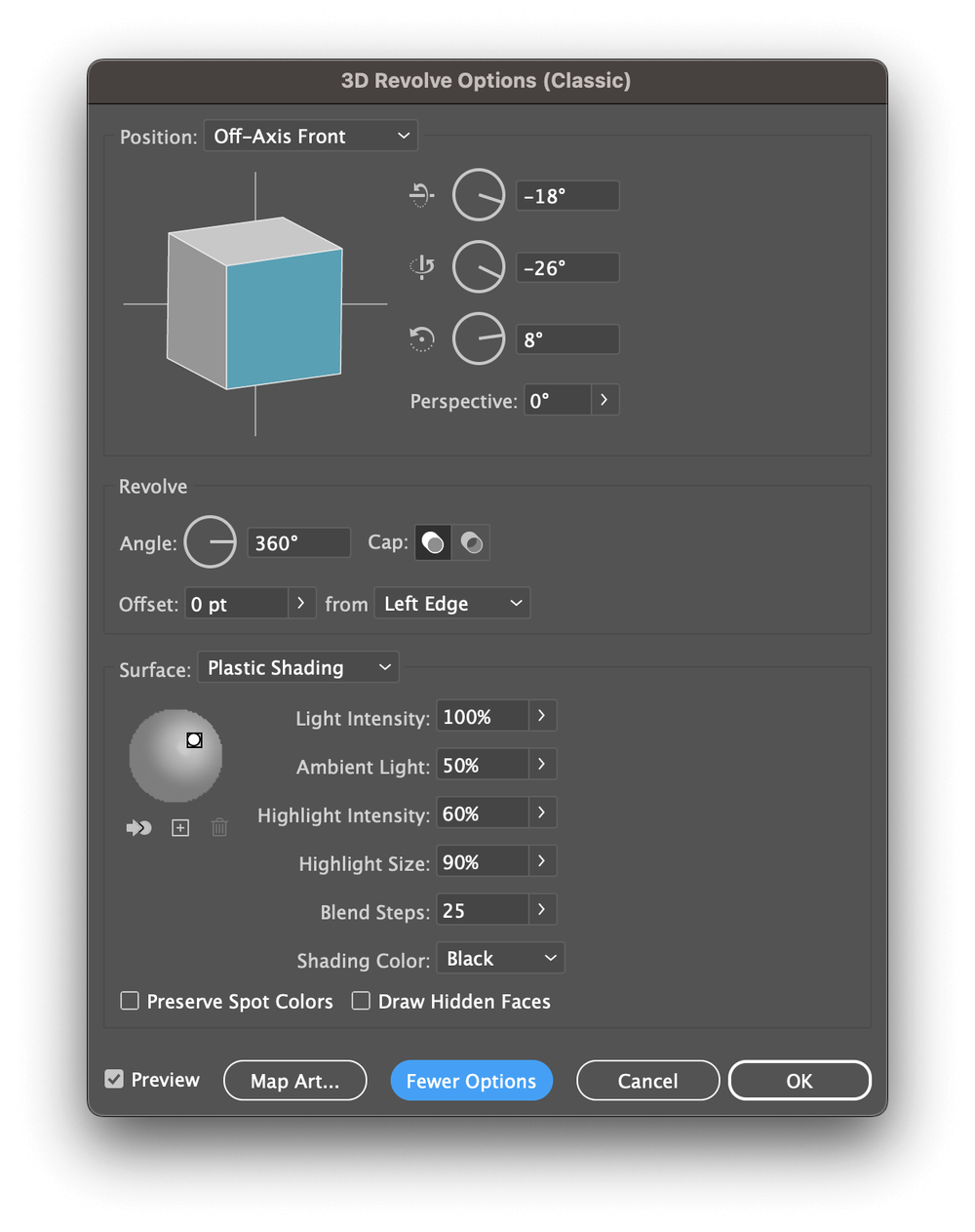
Task: Click the Revolve Angle dial
Action: point(211,541)
